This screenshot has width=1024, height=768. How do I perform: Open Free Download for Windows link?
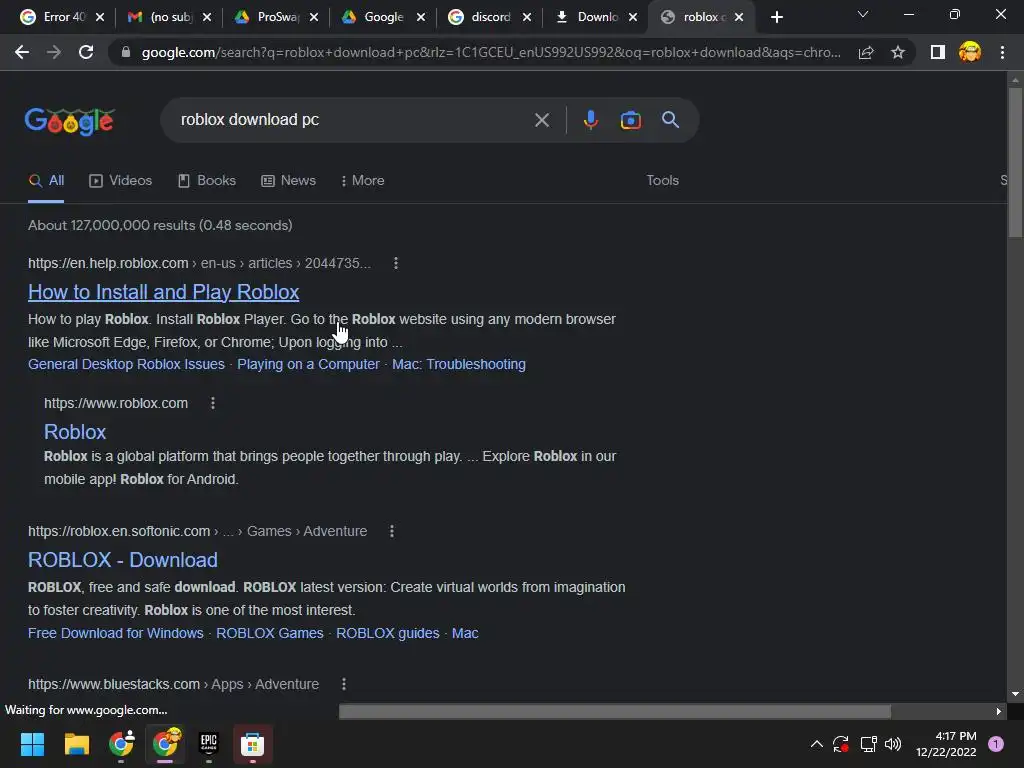pyautogui.click(x=116, y=633)
